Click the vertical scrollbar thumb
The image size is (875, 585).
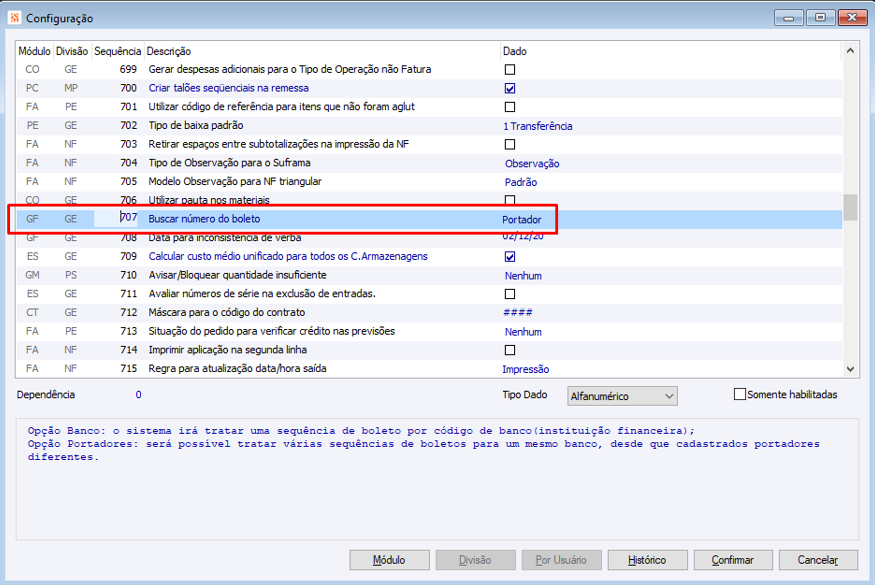tap(850, 207)
